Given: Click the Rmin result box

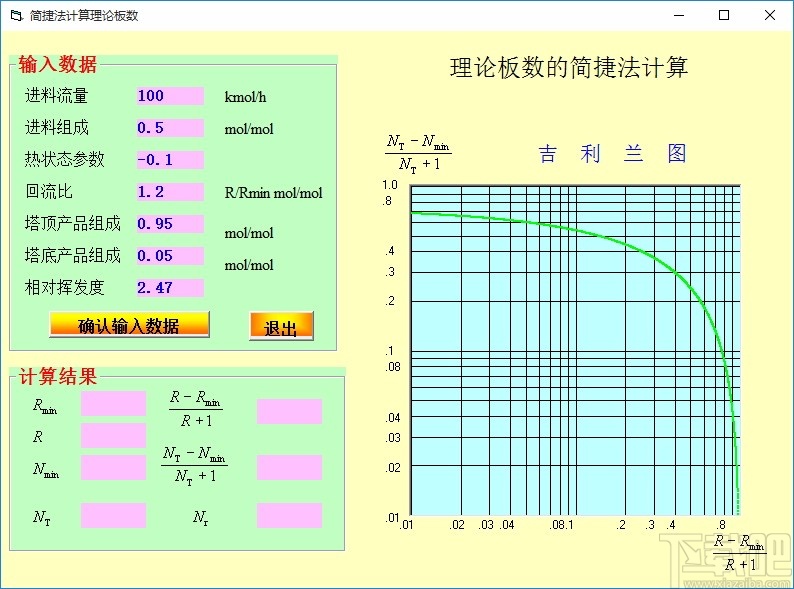Looking at the screenshot, I should click(x=113, y=404).
